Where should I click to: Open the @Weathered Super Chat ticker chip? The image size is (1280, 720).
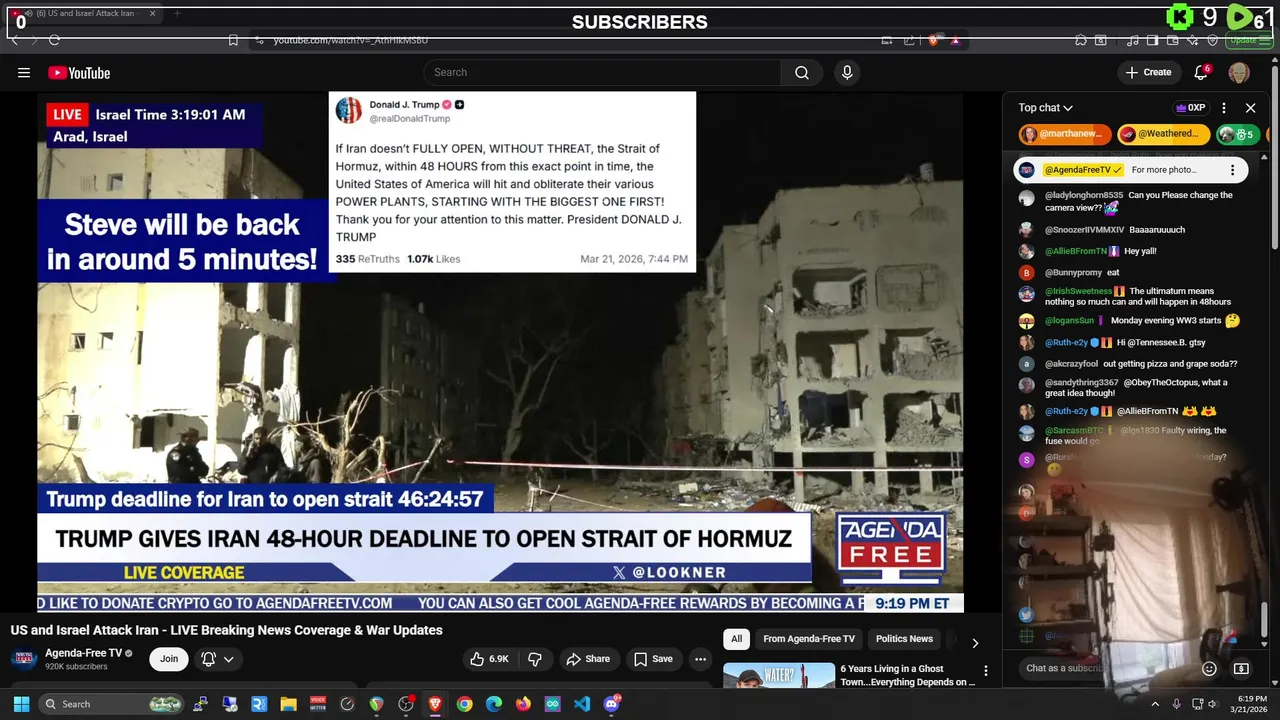click(x=1163, y=134)
